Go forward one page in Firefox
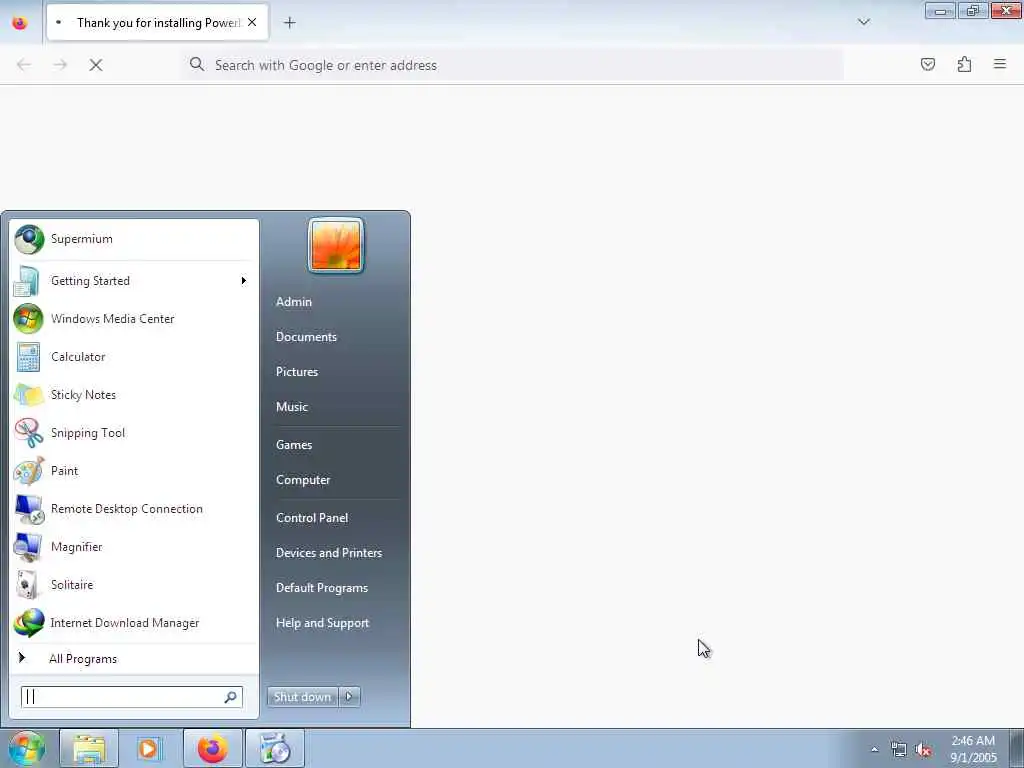Screen dimensions: 1024x768 [60, 65]
